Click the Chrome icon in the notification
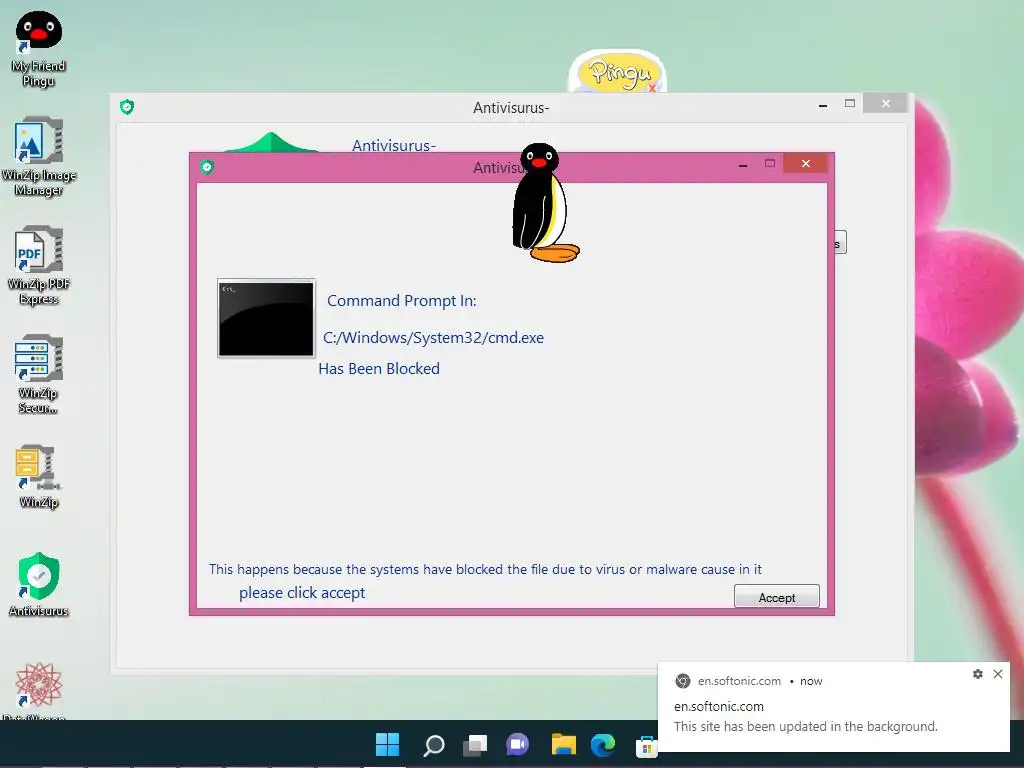 (x=682, y=680)
